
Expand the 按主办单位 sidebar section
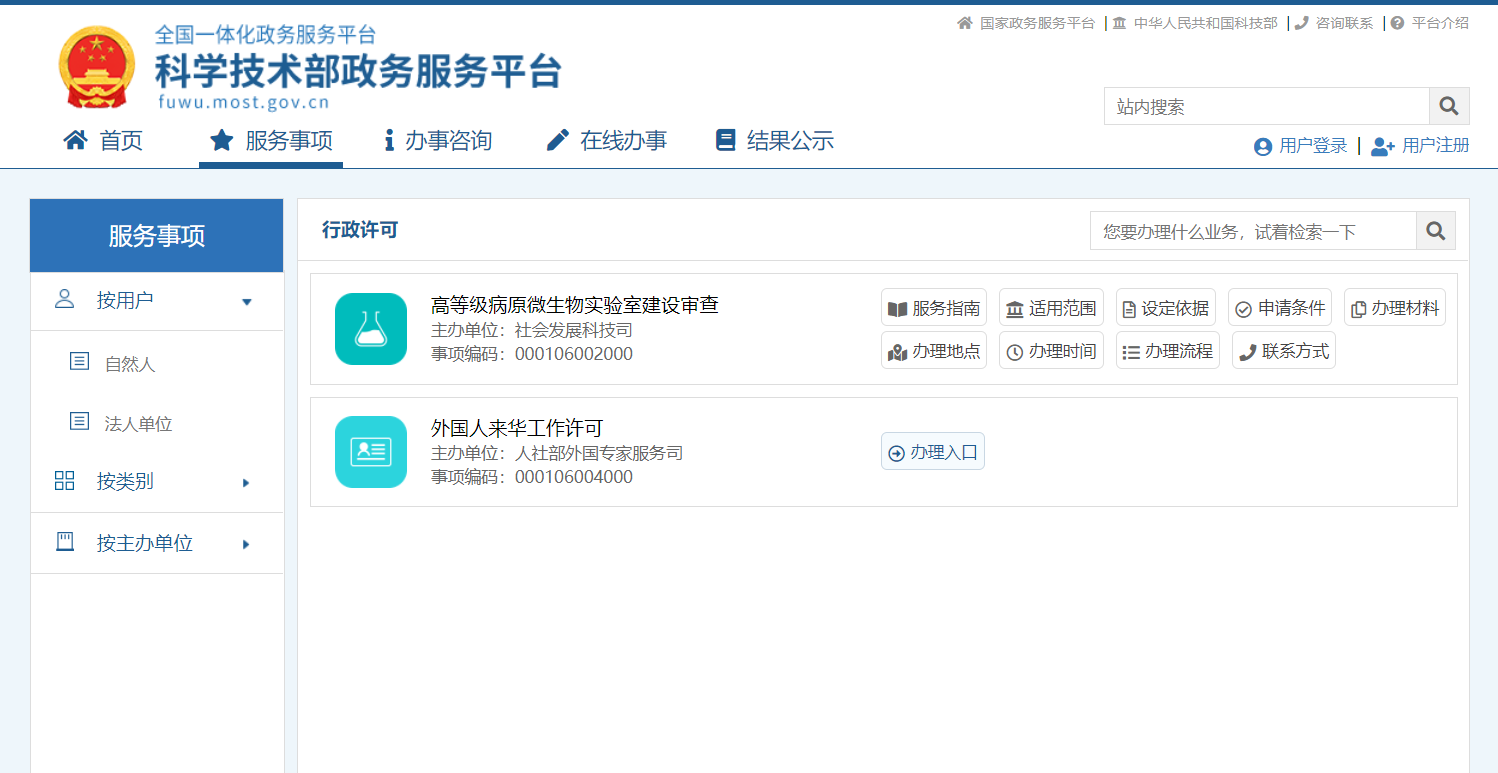(x=156, y=544)
